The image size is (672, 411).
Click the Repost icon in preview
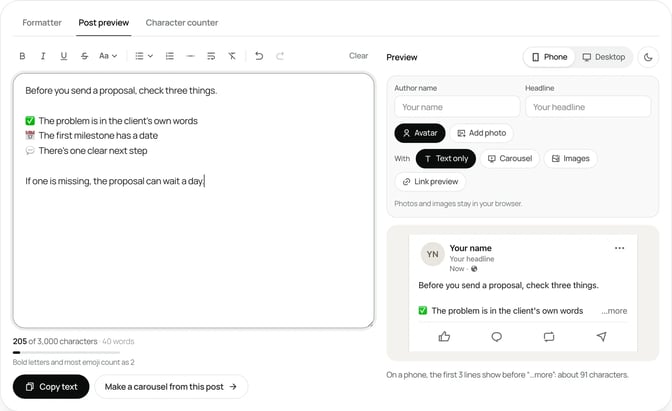[x=549, y=337]
